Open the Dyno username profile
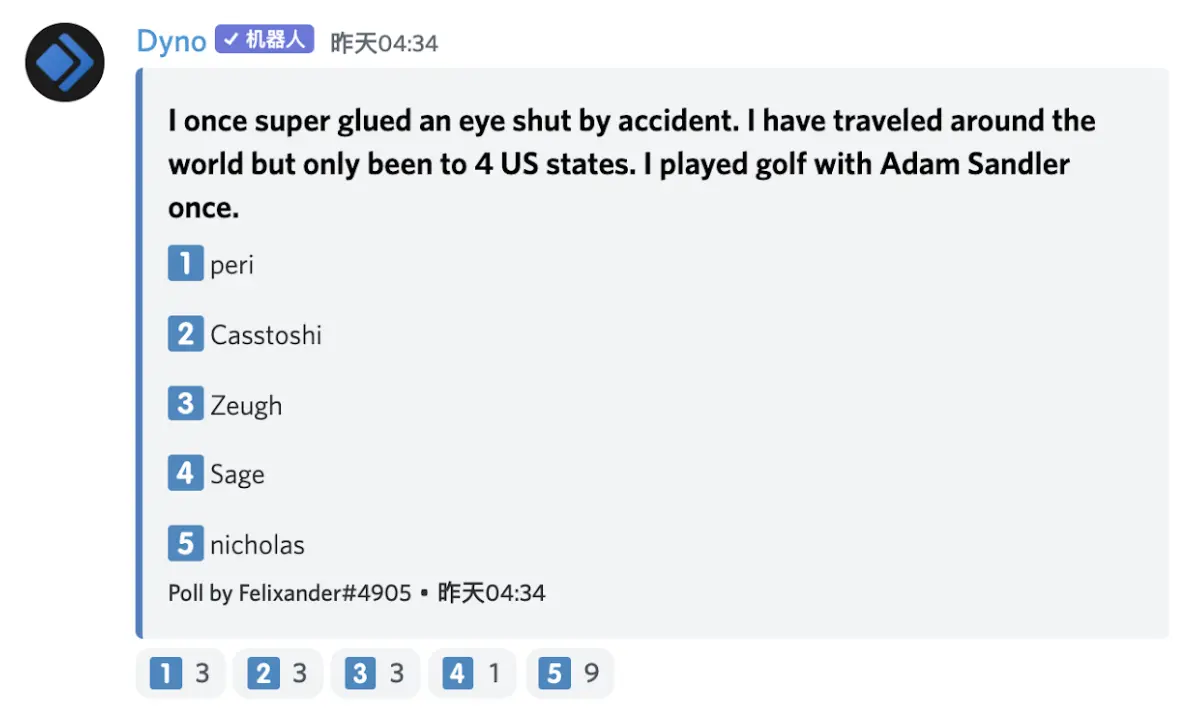 (x=171, y=41)
